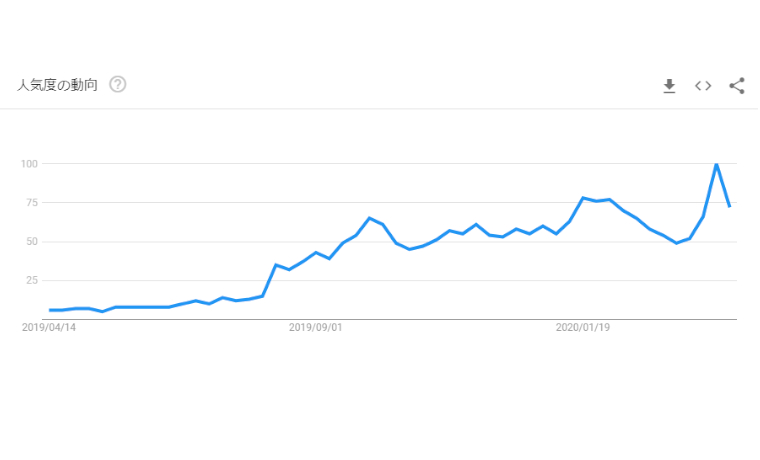Open the embed code icon

tap(703, 86)
